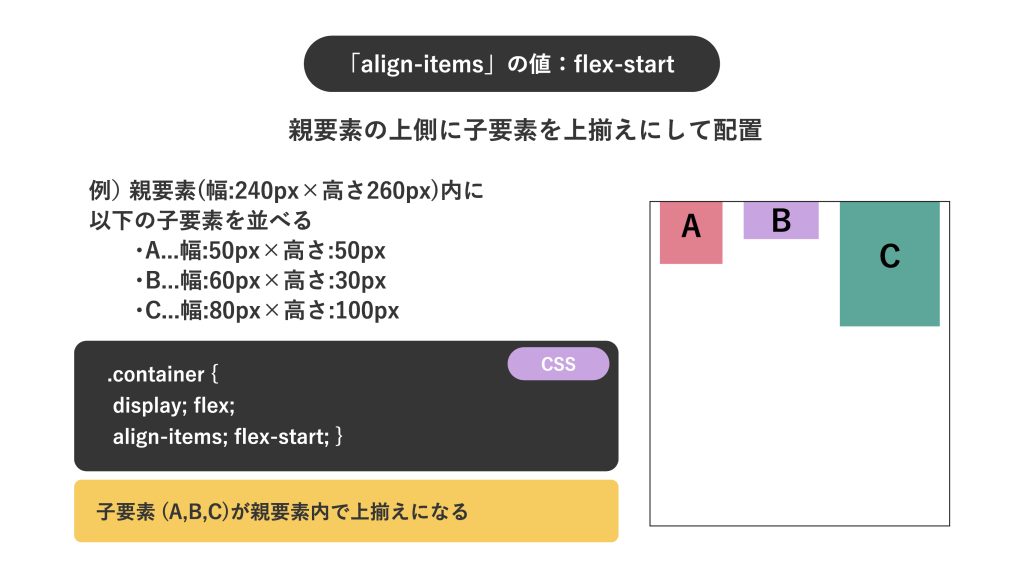The width and height of the screenshot is (1024, 574).
Task: Click the line 以下の子要素を並べる
Action: click(x=200, y=221)
